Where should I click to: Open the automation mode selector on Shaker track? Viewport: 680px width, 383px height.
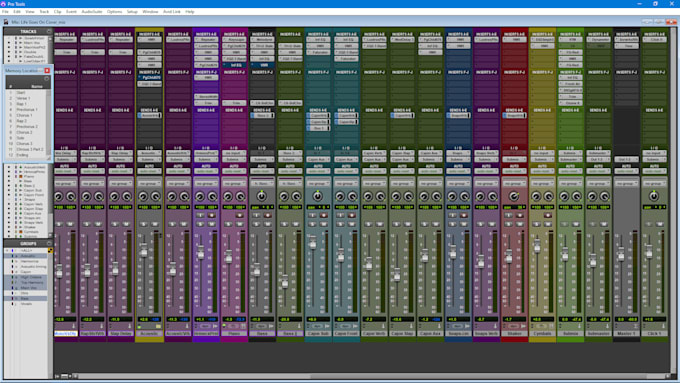point(514,171)
